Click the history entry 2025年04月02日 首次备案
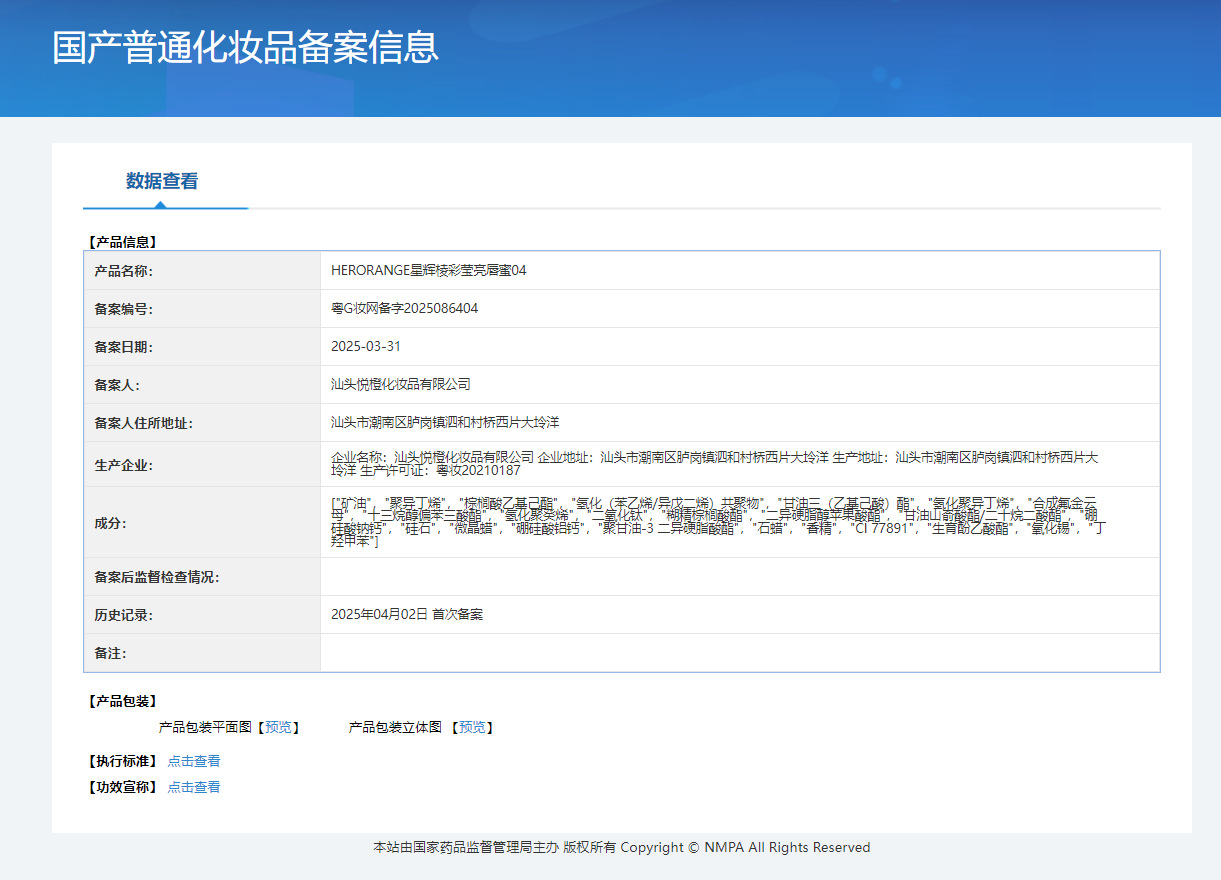 coord(407,614)
